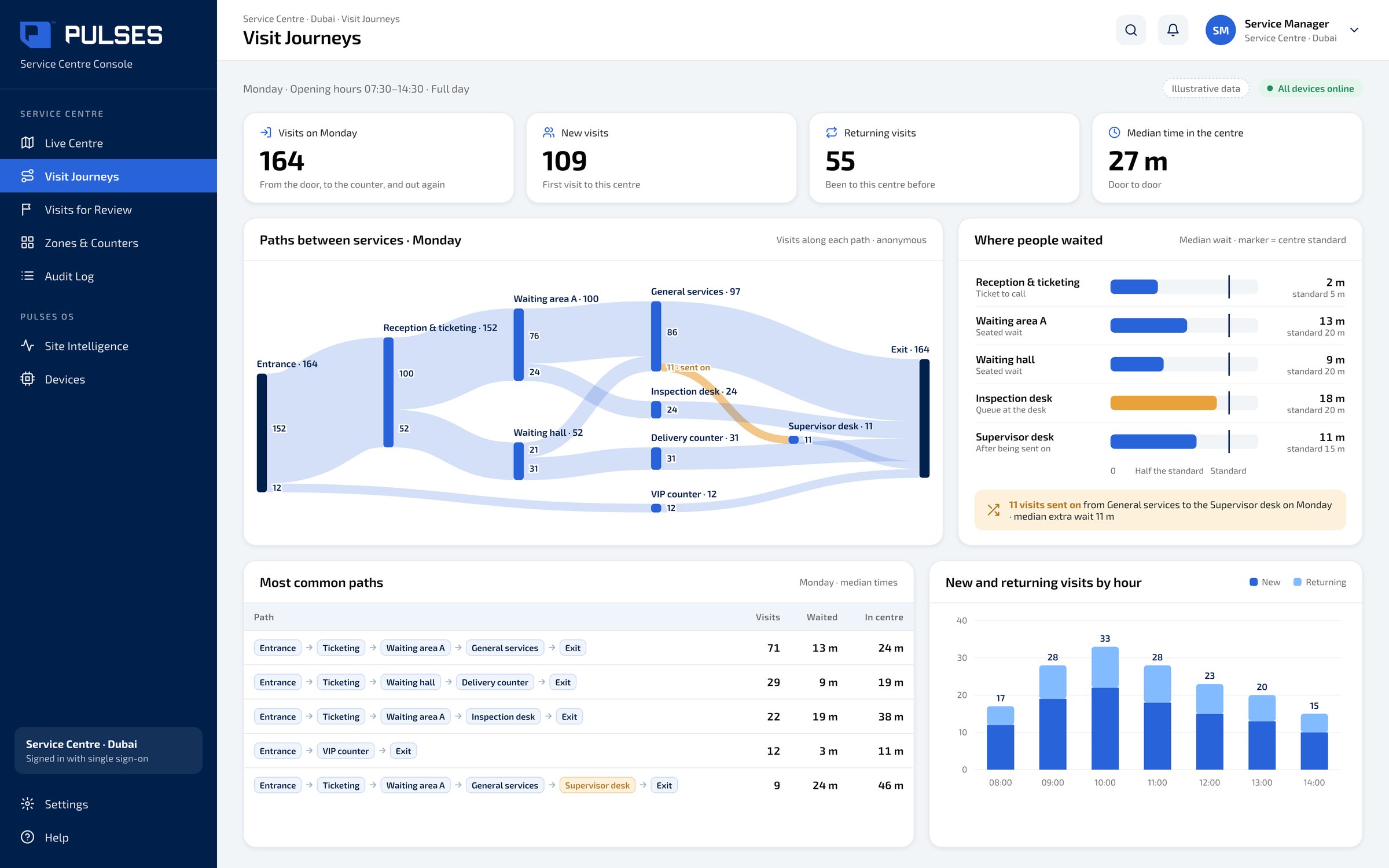This screenshot has height=868, width=1389.
Task: Open the notifications bell
Action: 1173,30
